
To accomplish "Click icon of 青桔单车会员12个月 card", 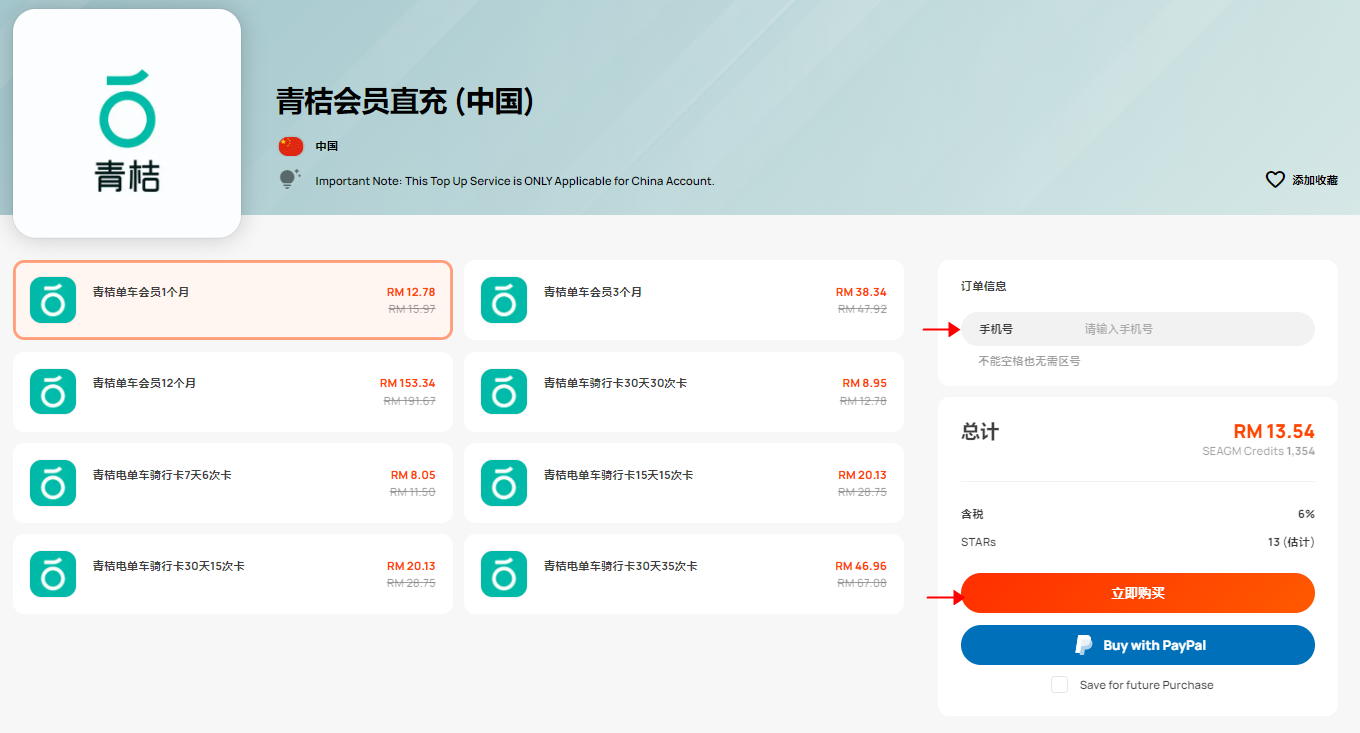I will [53, 391].
